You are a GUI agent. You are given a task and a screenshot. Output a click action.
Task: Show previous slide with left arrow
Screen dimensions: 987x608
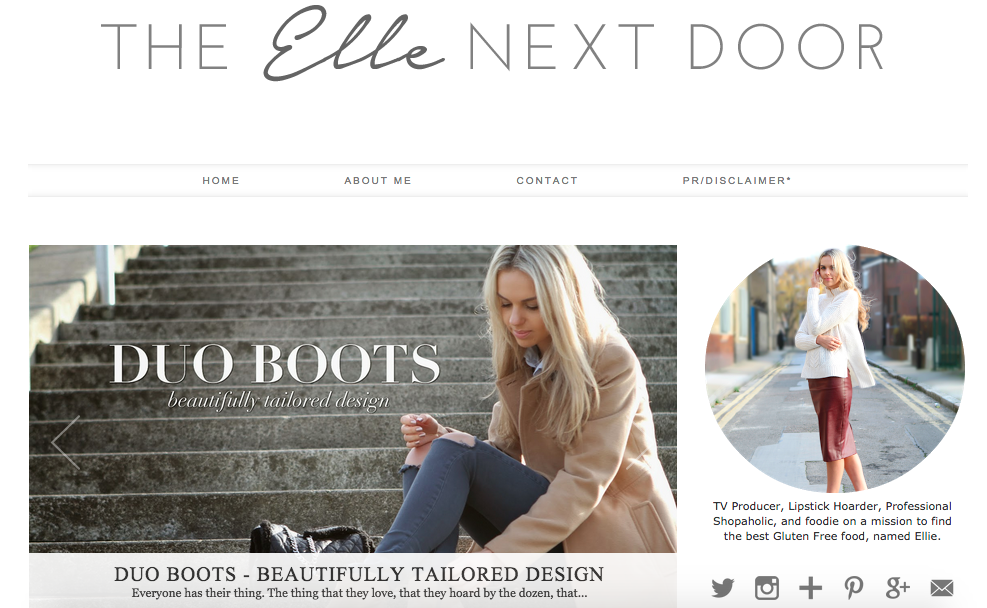point(66,442)
